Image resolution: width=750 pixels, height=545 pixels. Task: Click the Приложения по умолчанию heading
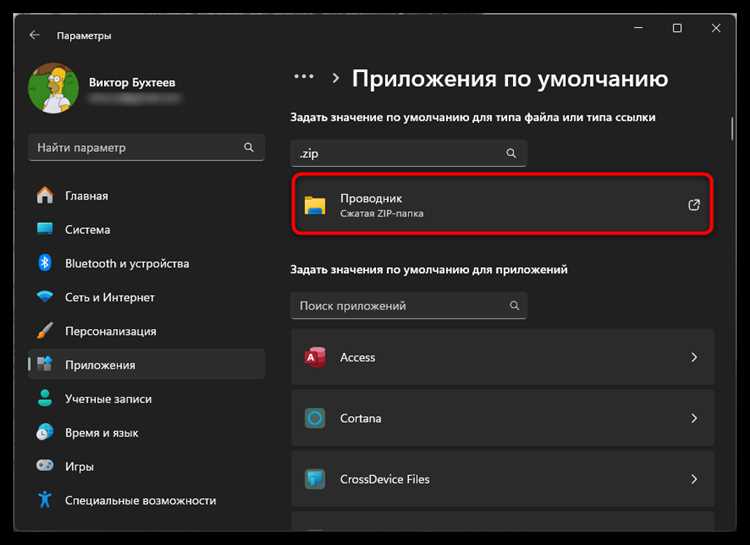point(510,79)
